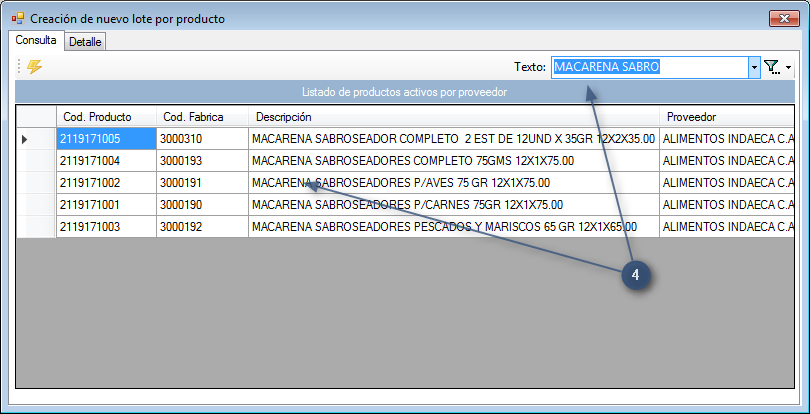
Task: Click the Proveedor cell of row 2119171003
Action: 727,226
